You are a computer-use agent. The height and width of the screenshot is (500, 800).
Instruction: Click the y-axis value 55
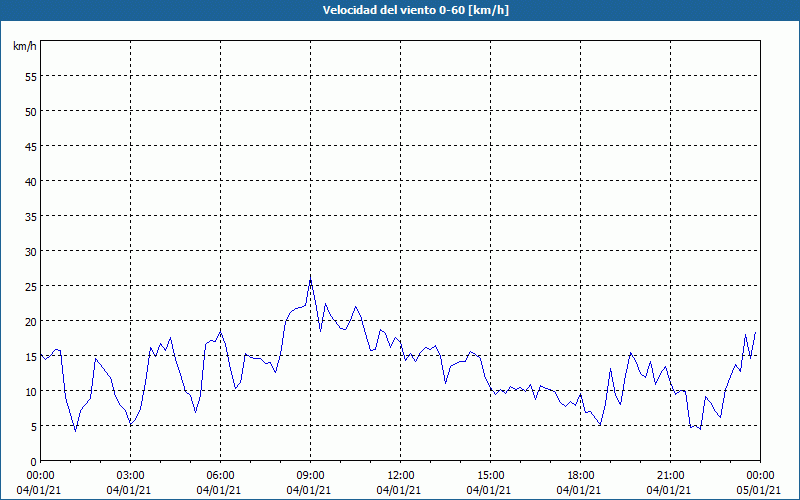(31, 77)
